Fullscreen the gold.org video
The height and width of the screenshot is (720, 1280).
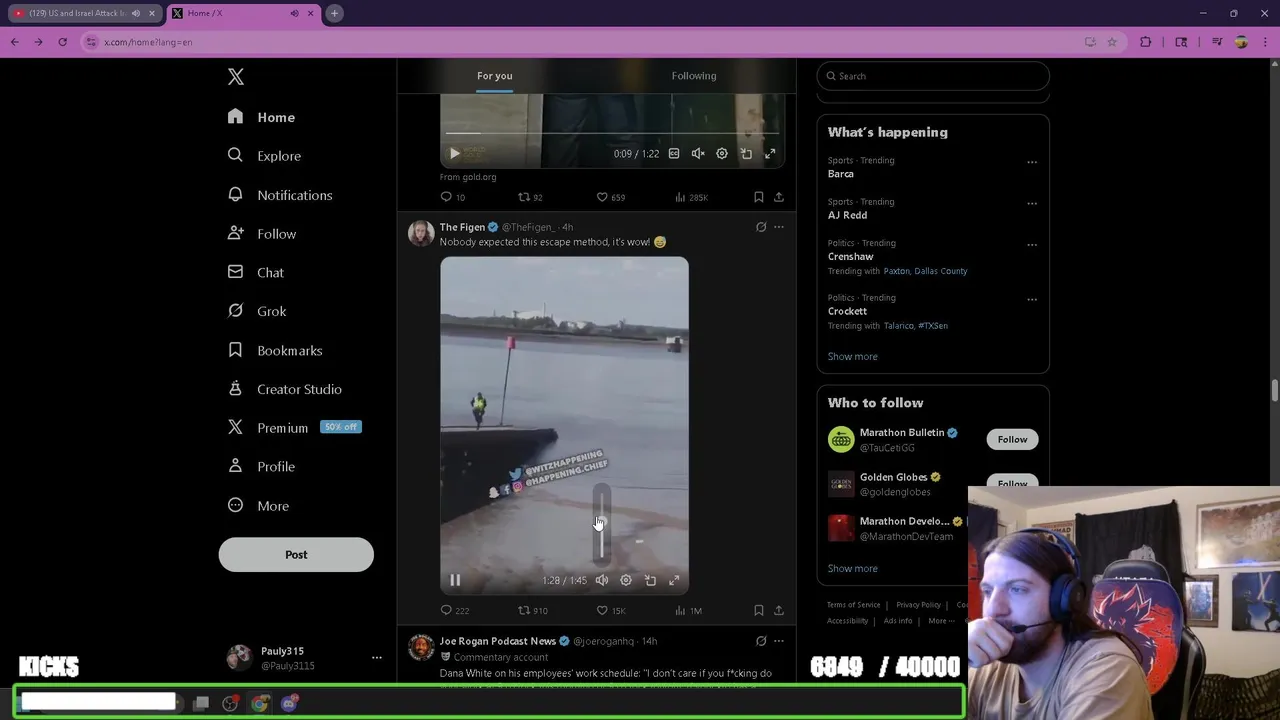pyautogui.click(x=770, y=154)
